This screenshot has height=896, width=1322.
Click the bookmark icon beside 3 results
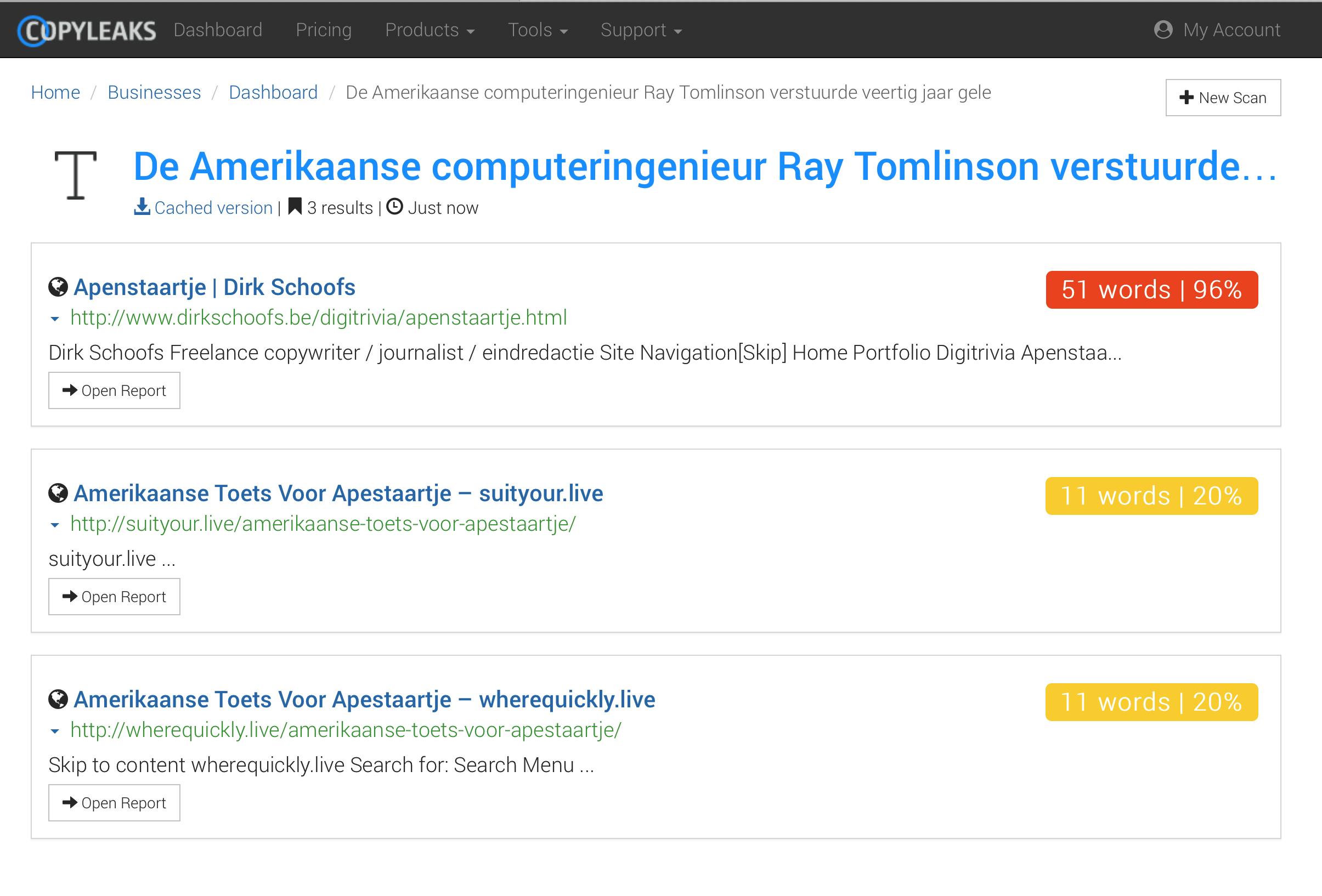coord(295,206)
